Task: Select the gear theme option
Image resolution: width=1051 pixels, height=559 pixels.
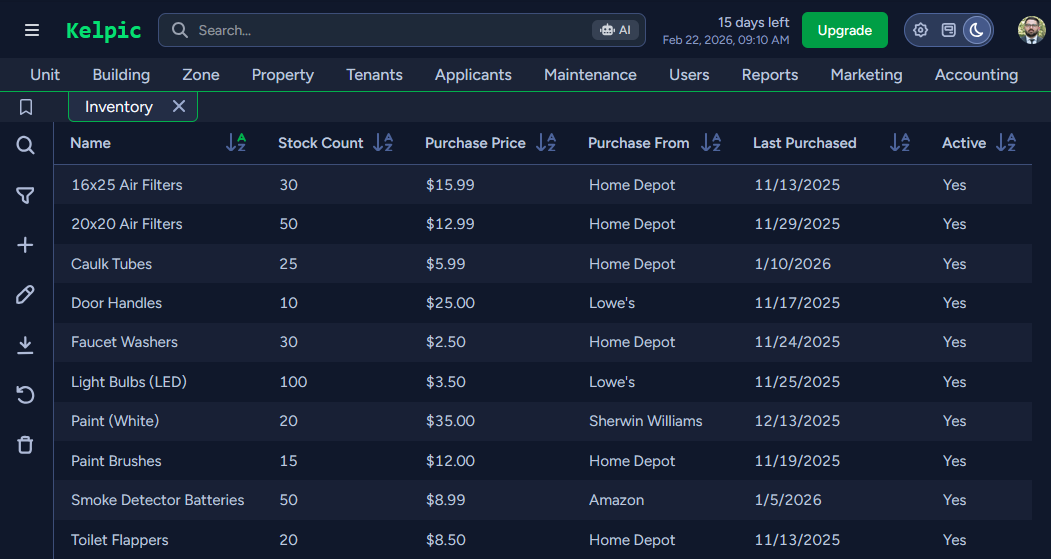Action: (920, 30)
